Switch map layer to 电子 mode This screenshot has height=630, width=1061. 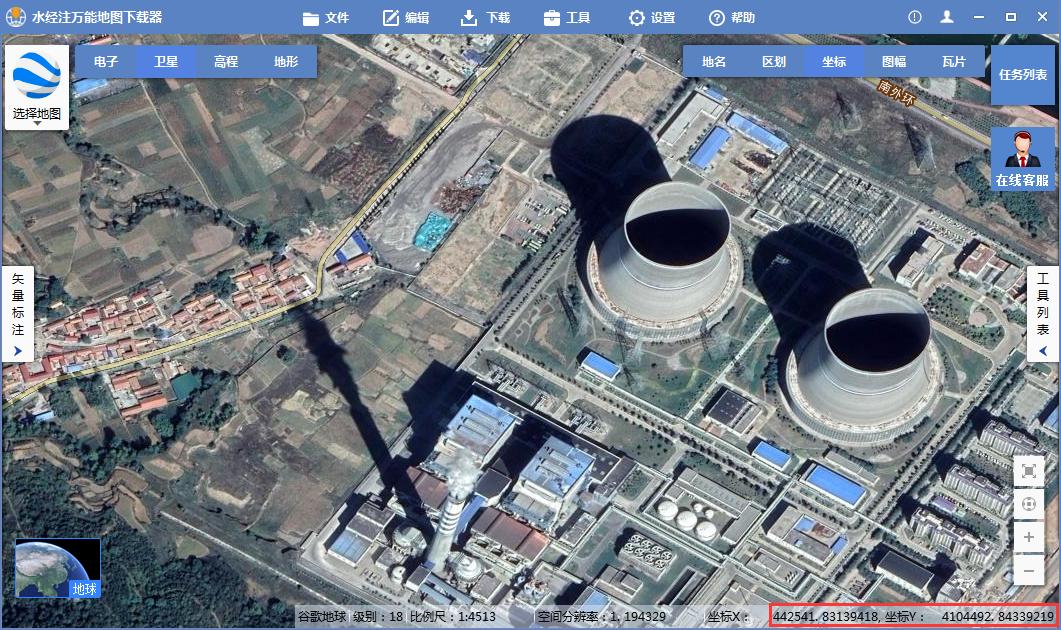coord(107,61)
